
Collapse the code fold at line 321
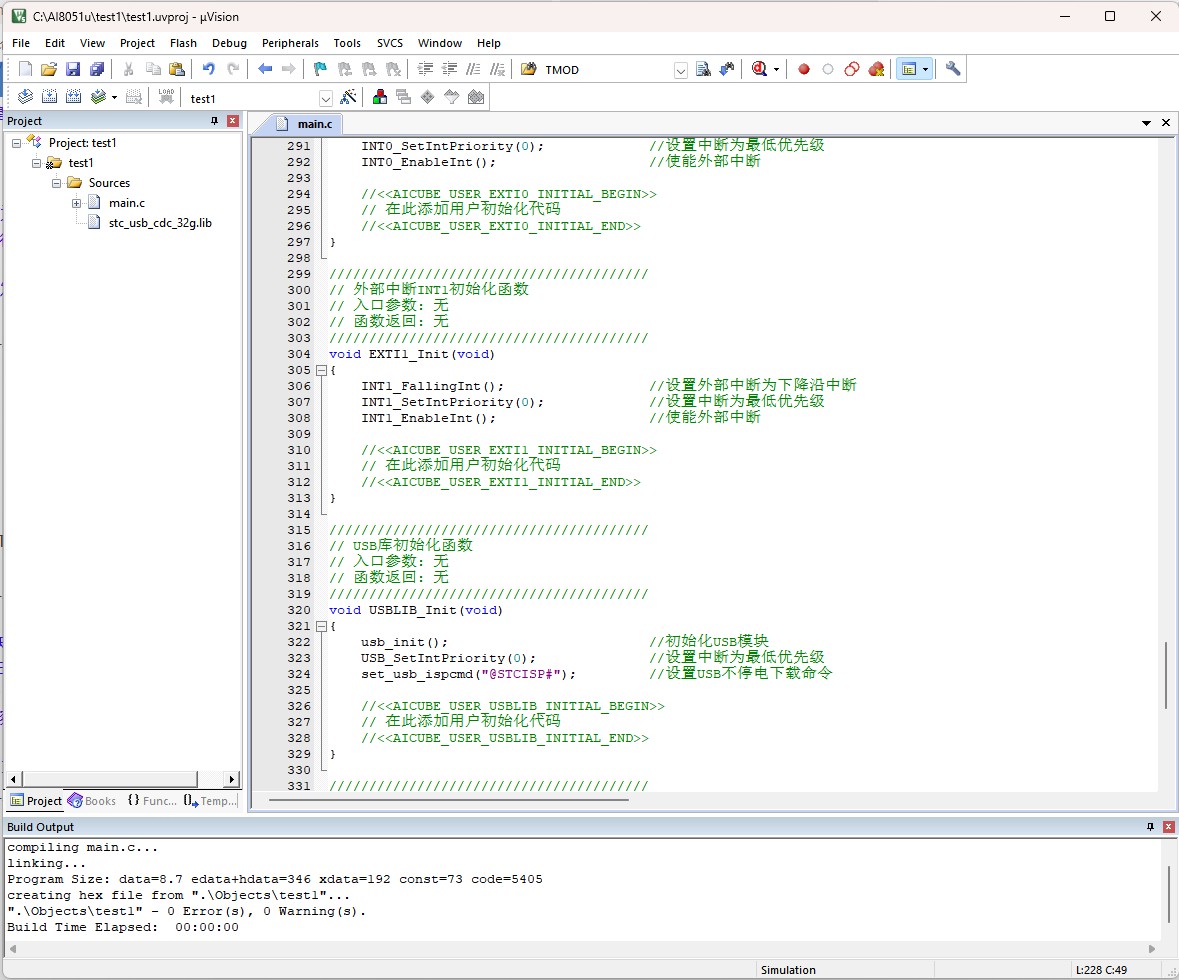pos(321,626)
